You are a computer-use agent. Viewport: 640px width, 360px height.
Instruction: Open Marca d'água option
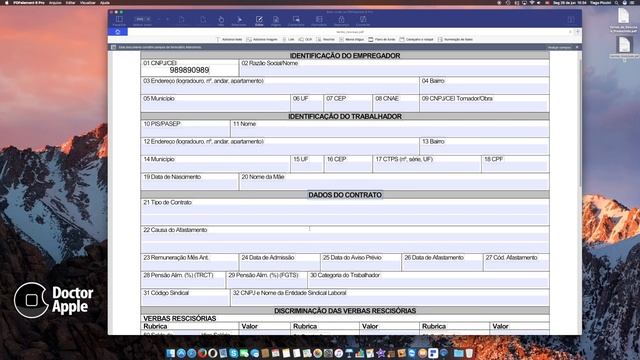click(352, 40)
